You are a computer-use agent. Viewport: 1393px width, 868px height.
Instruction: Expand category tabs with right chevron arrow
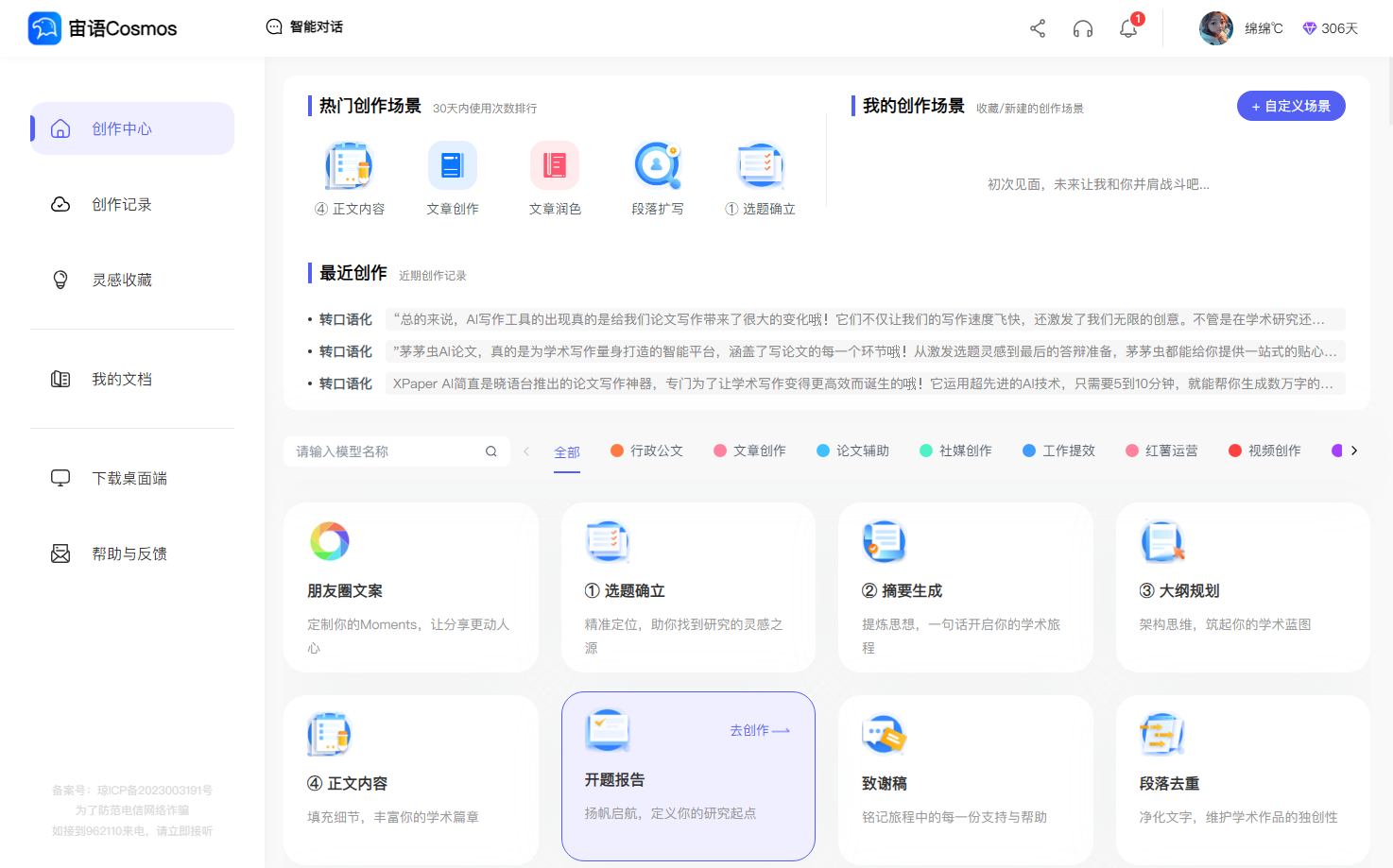1354,451
